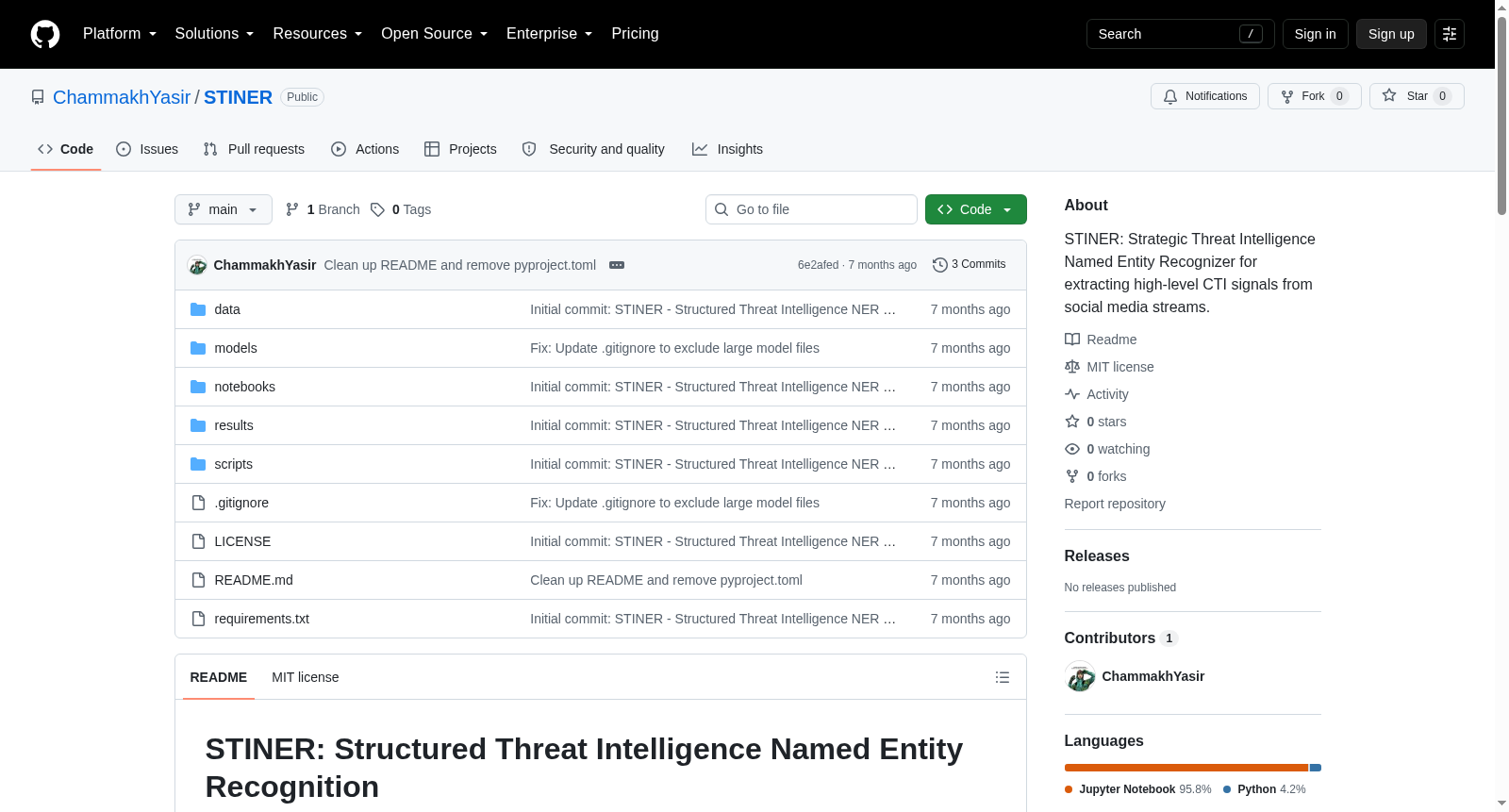1509x812 pixels.
Task: Open the Pricing link
Action: [635, 34]
